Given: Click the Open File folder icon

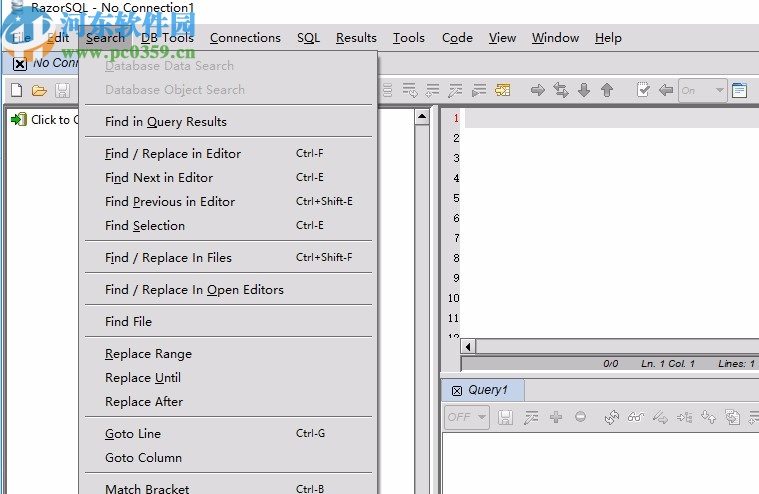Looking at the screenshot, I should [39, 90].
